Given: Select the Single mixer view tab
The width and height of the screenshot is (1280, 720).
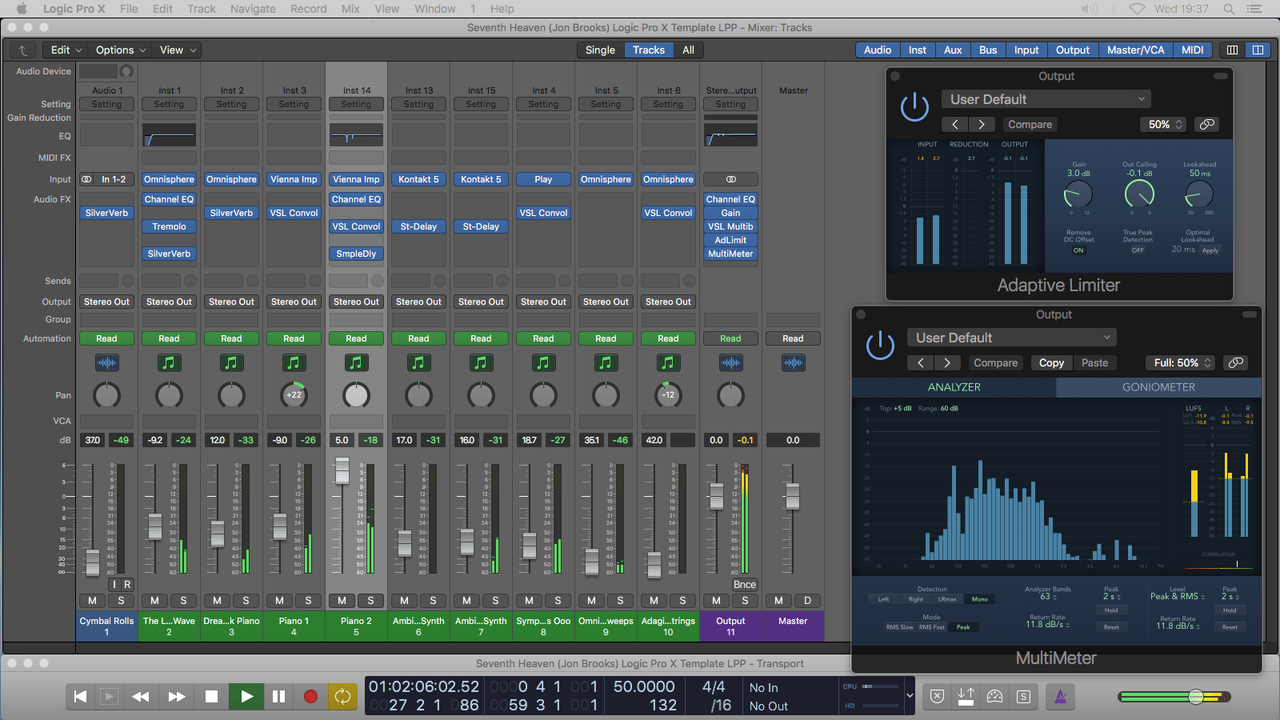Looking at the screenshot, I should click(x=600, y=50).
